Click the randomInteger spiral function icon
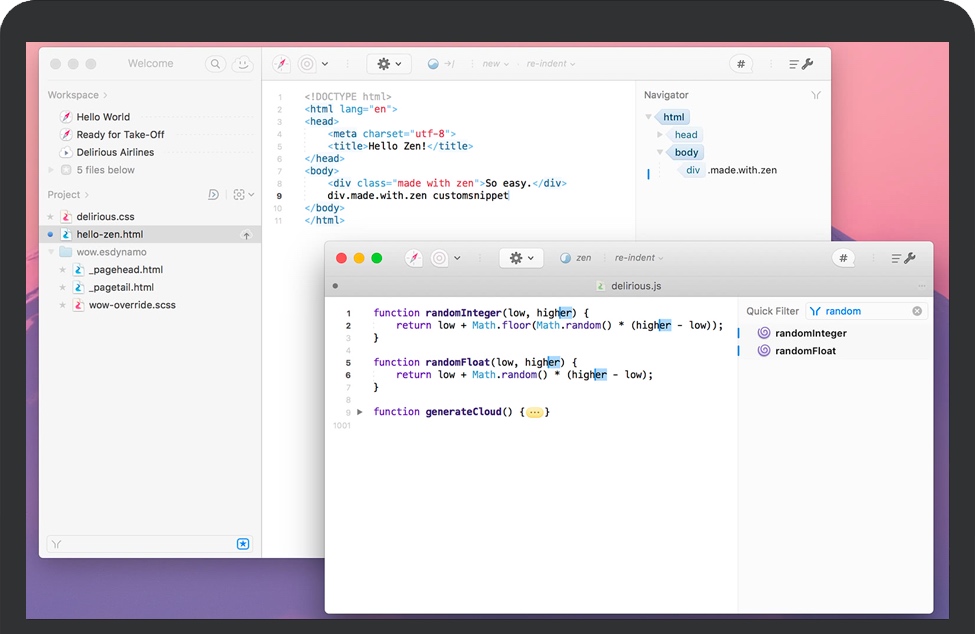The width and height of the screenshot is (975, 634). (764, 333)
